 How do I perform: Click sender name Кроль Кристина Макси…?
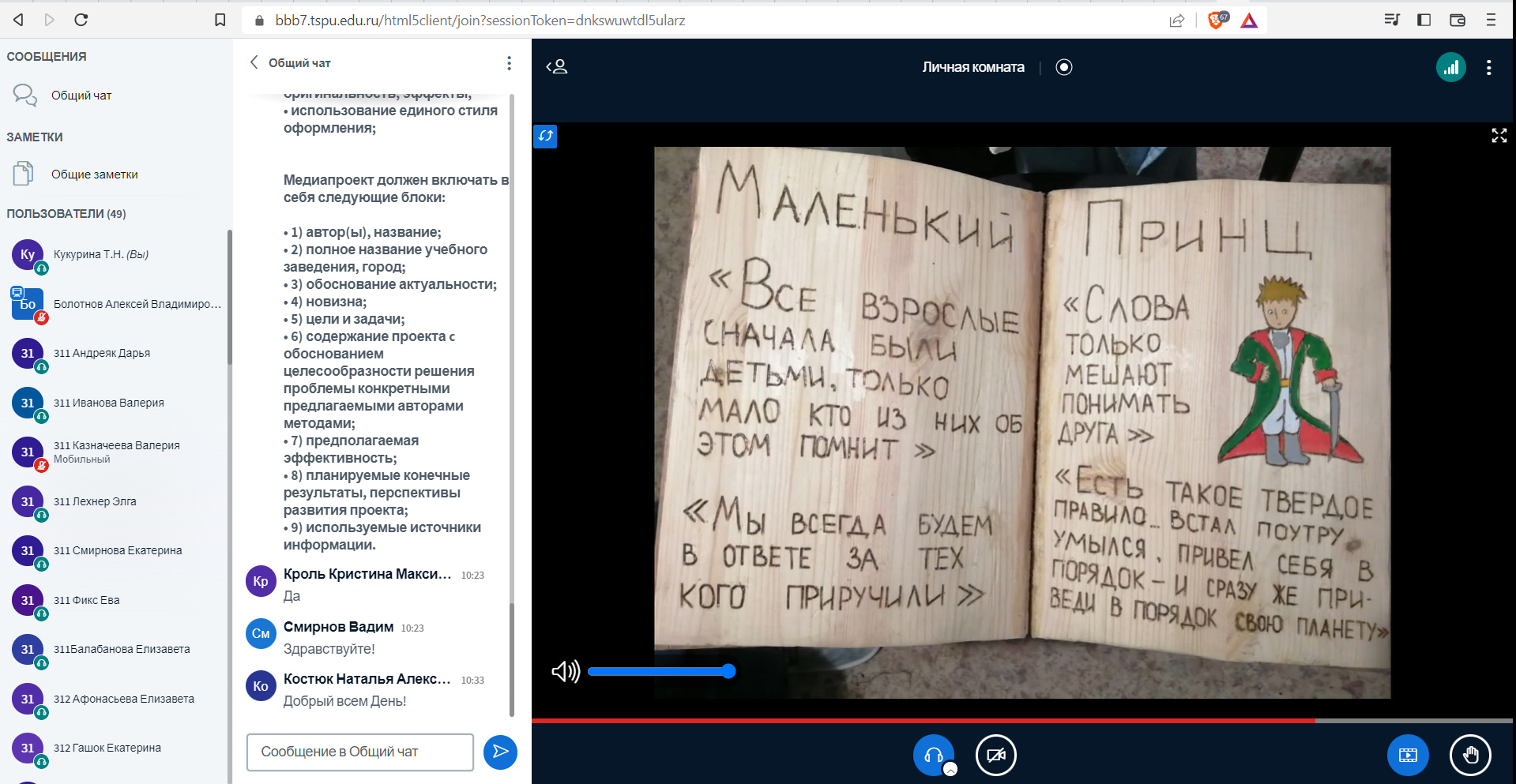[367, 574]
